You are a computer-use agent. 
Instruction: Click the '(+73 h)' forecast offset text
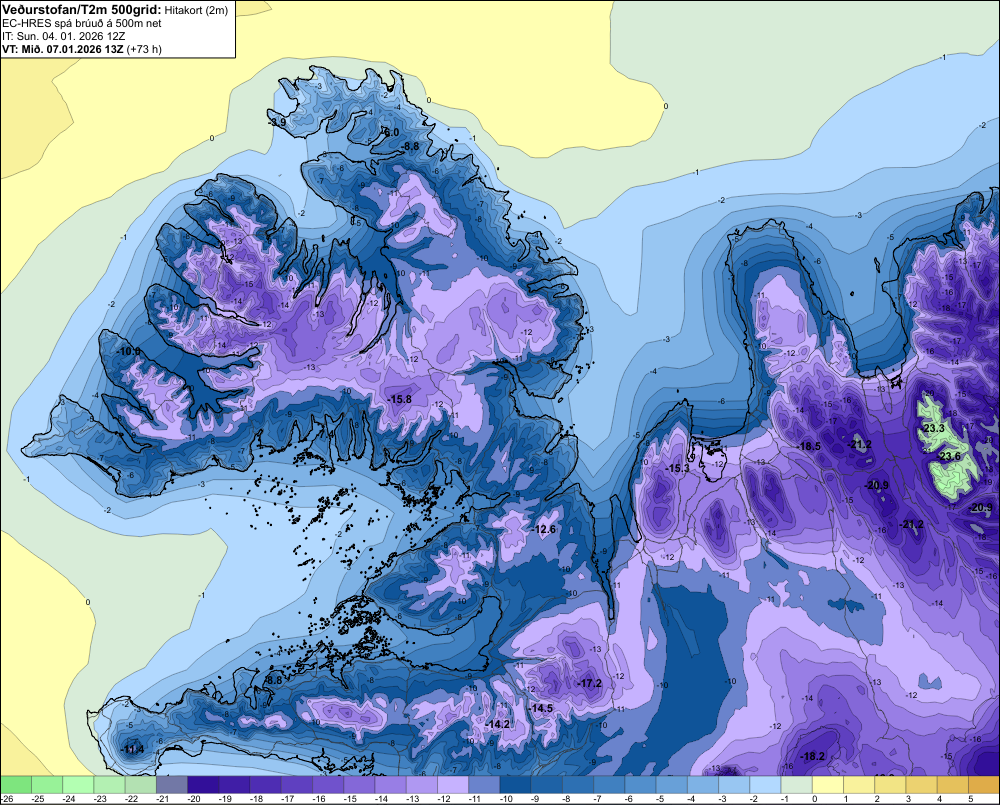tap(144, 49)
